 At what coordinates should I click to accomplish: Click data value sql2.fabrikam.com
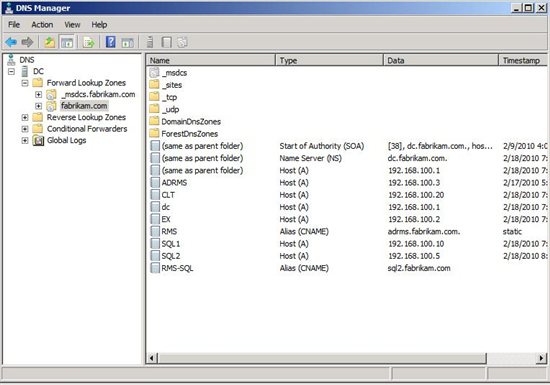(419, 268)
